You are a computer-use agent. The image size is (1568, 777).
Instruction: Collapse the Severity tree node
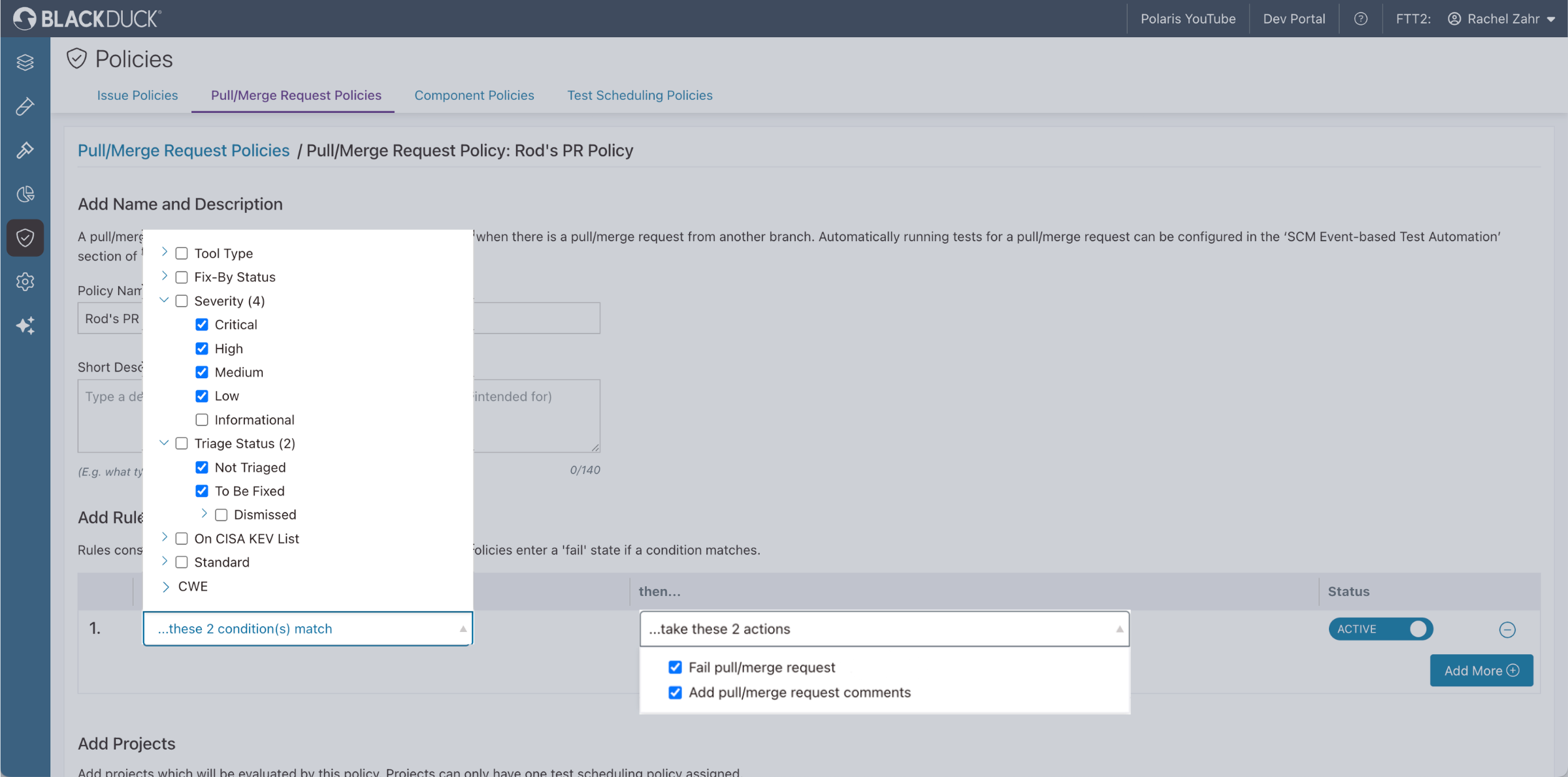pyautogui.click(x=164, y=300)
